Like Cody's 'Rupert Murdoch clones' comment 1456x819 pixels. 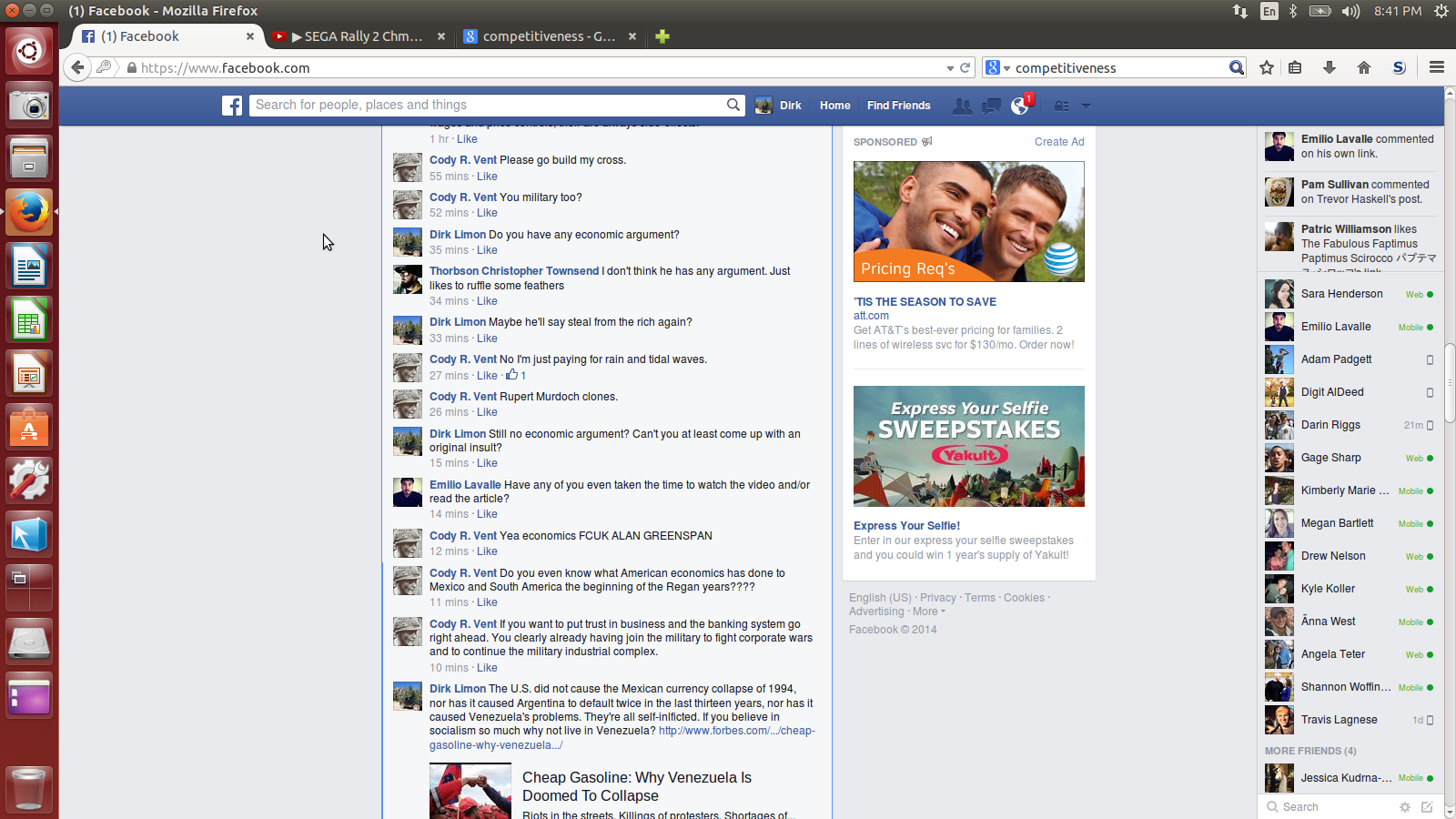[487, 412]
